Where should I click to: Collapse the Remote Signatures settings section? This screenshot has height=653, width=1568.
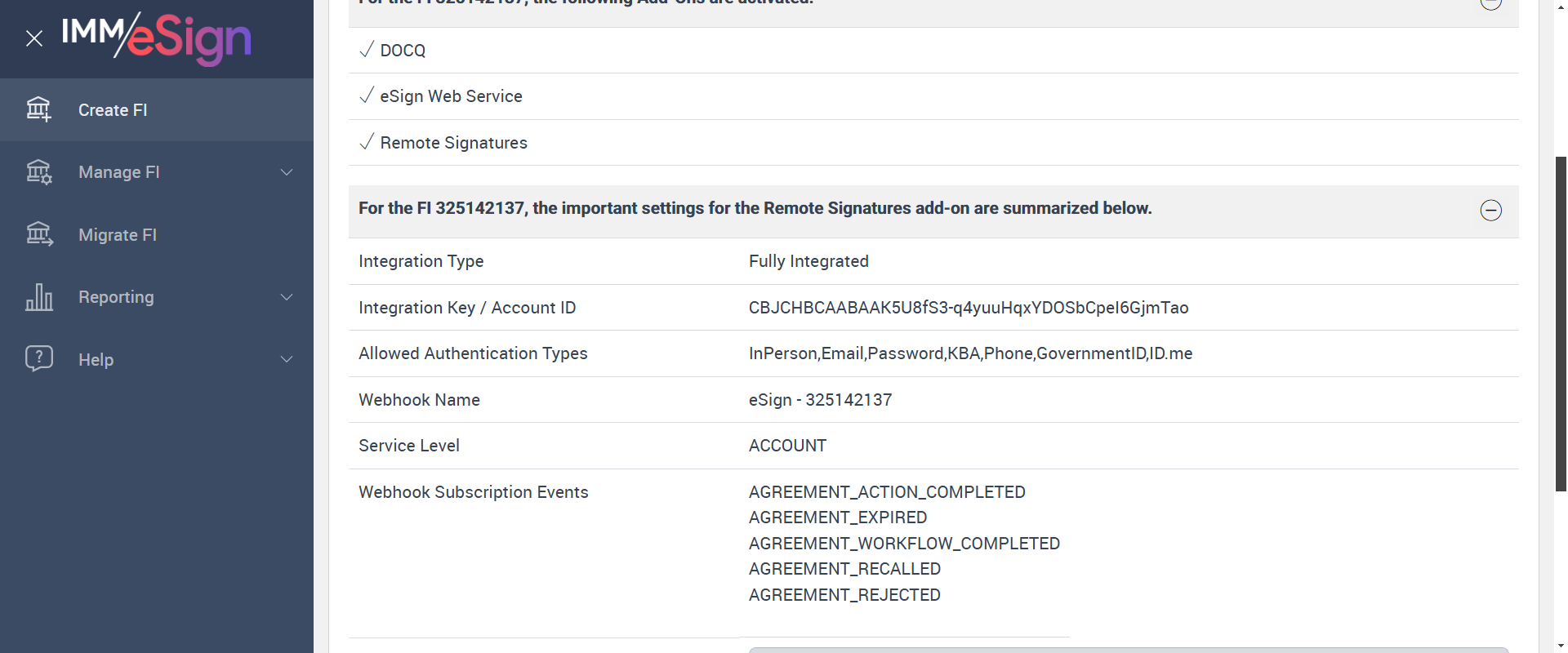pyautogui.click(x=1490, y=210)
